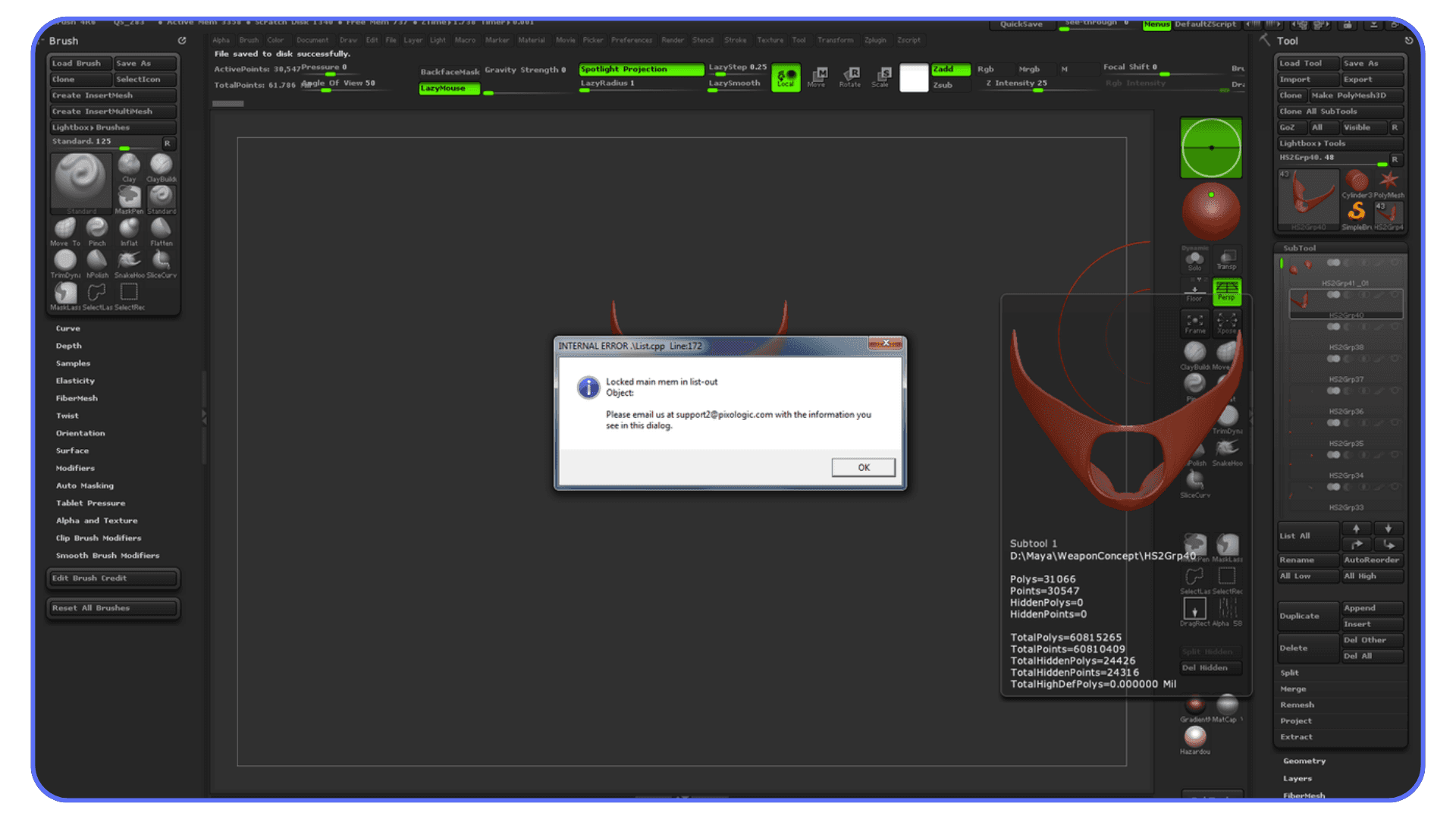
Task: Toggle Spotlight Projection button
Action: [642, 69]
